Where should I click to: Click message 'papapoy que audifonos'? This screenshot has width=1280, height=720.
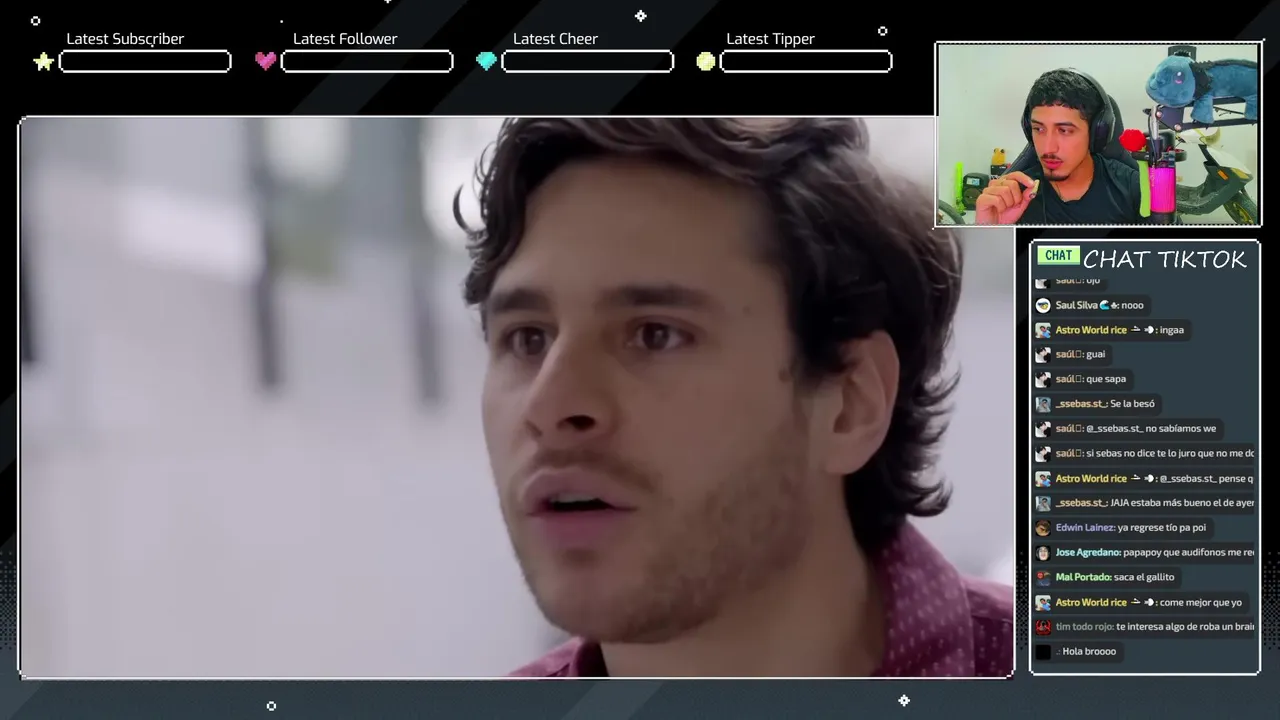pyautogui.click(x=1189, y=552)
